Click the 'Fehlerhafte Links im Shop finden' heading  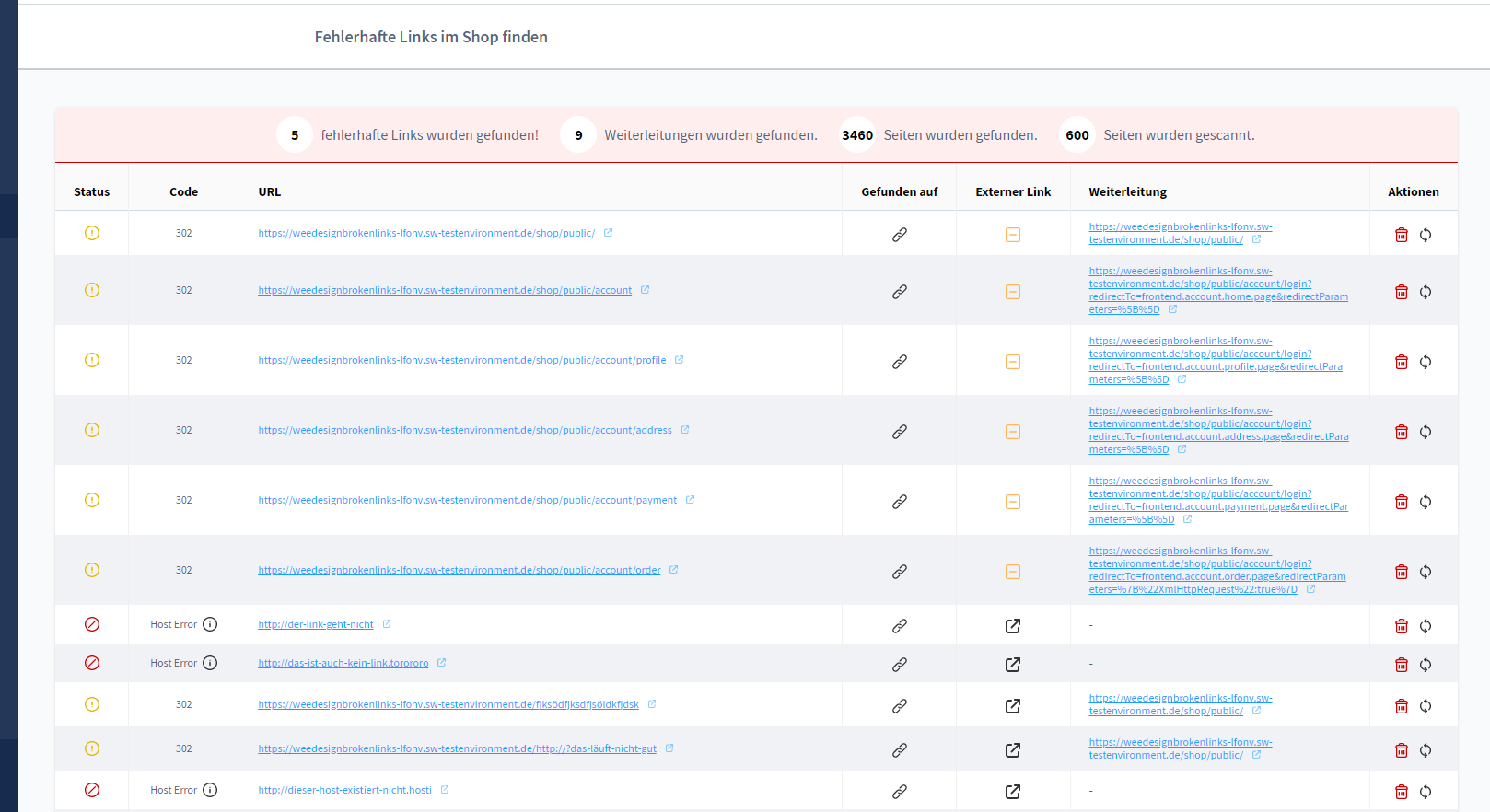[431, 37]
